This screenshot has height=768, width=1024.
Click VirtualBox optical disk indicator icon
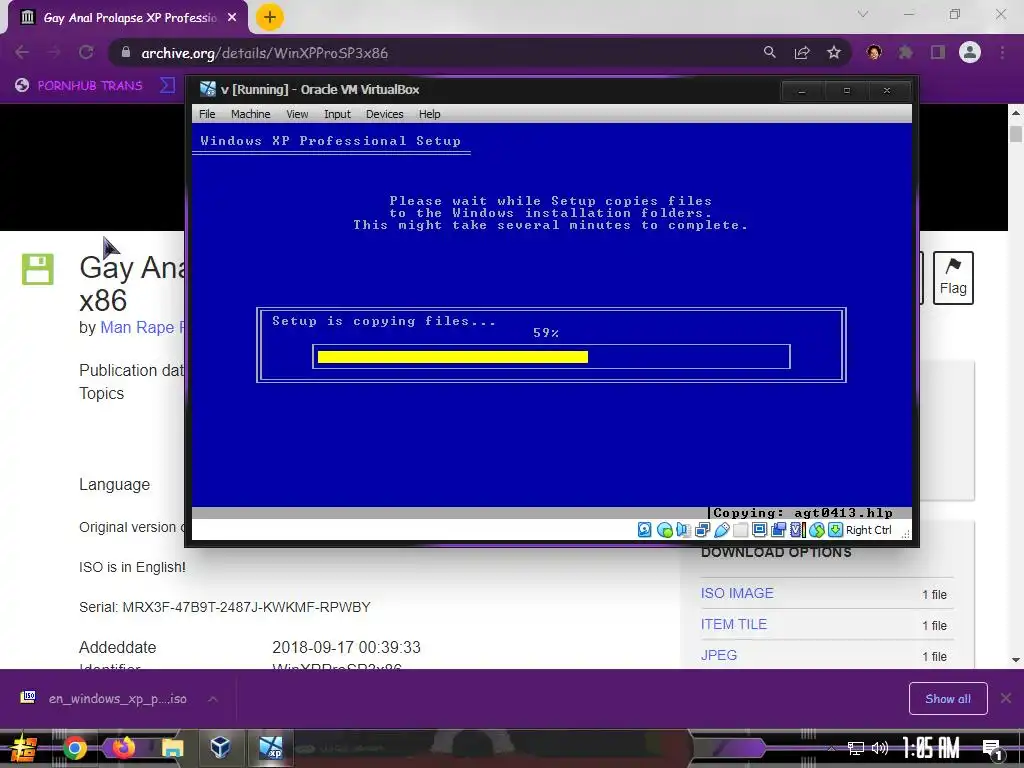[665, 530]
